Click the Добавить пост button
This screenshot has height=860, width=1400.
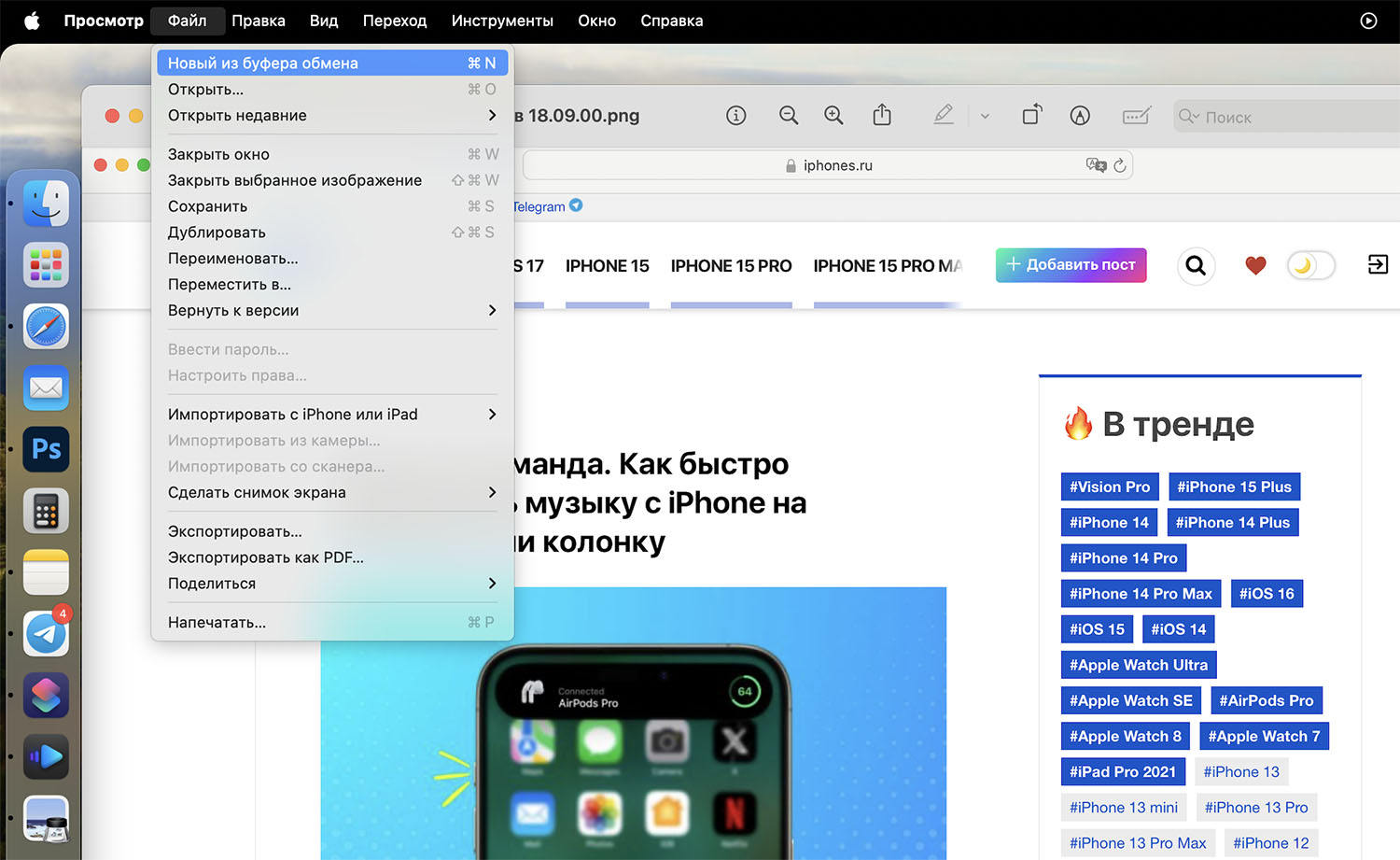[x=1071, y=265]
